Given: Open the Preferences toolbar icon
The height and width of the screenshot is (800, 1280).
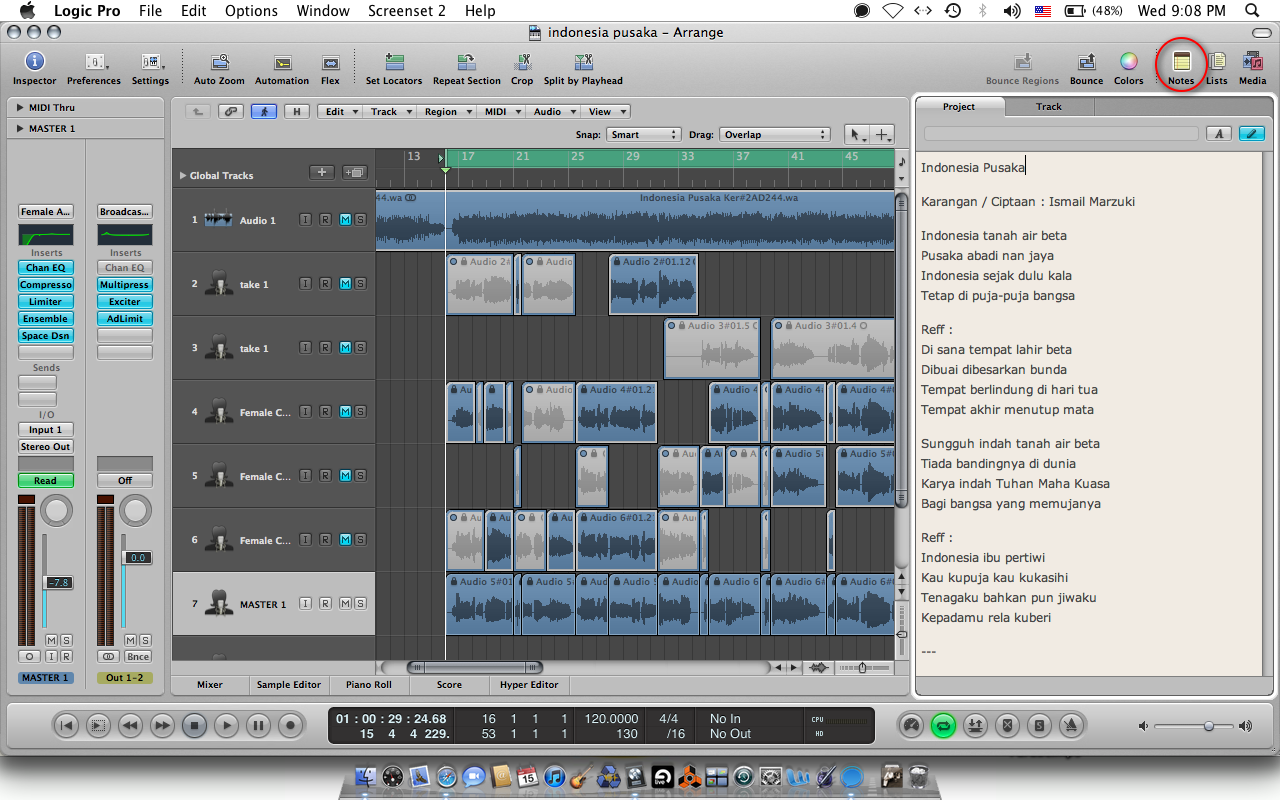Looking at the screenshot, I should pyautogui.click(x=94, y=62).
